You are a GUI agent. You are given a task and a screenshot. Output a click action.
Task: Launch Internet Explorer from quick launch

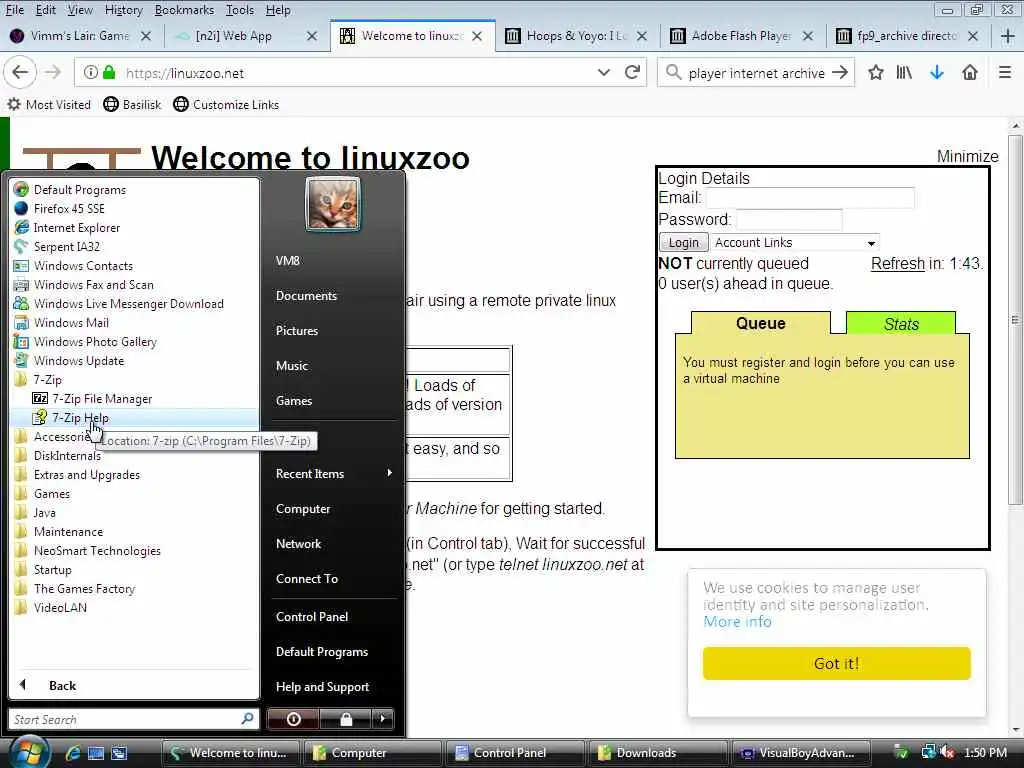[72, 753]
